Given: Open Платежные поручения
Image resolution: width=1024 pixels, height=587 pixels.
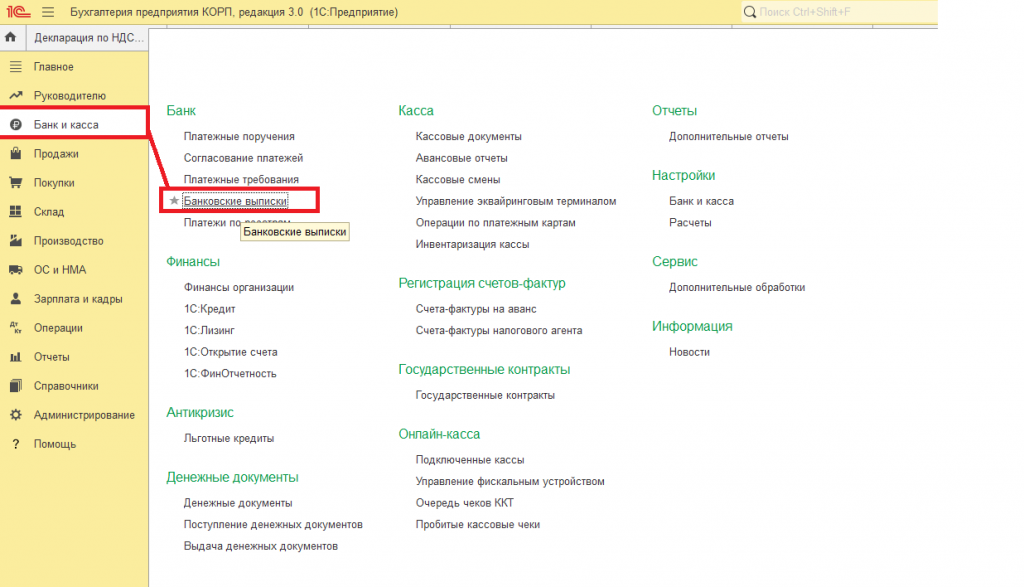Looking at the screenshot, I should 239,136.
